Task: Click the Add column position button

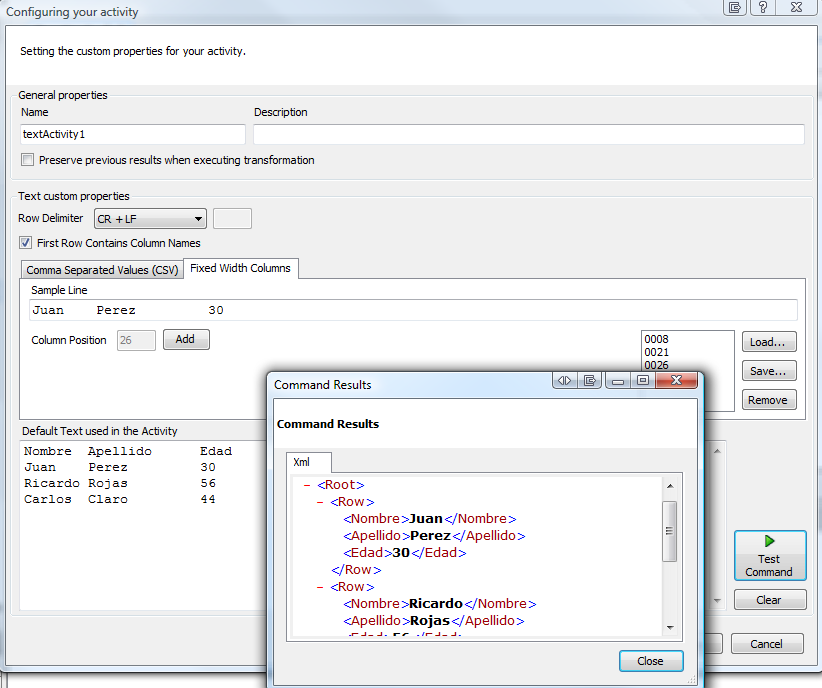Action: (186, 339)
